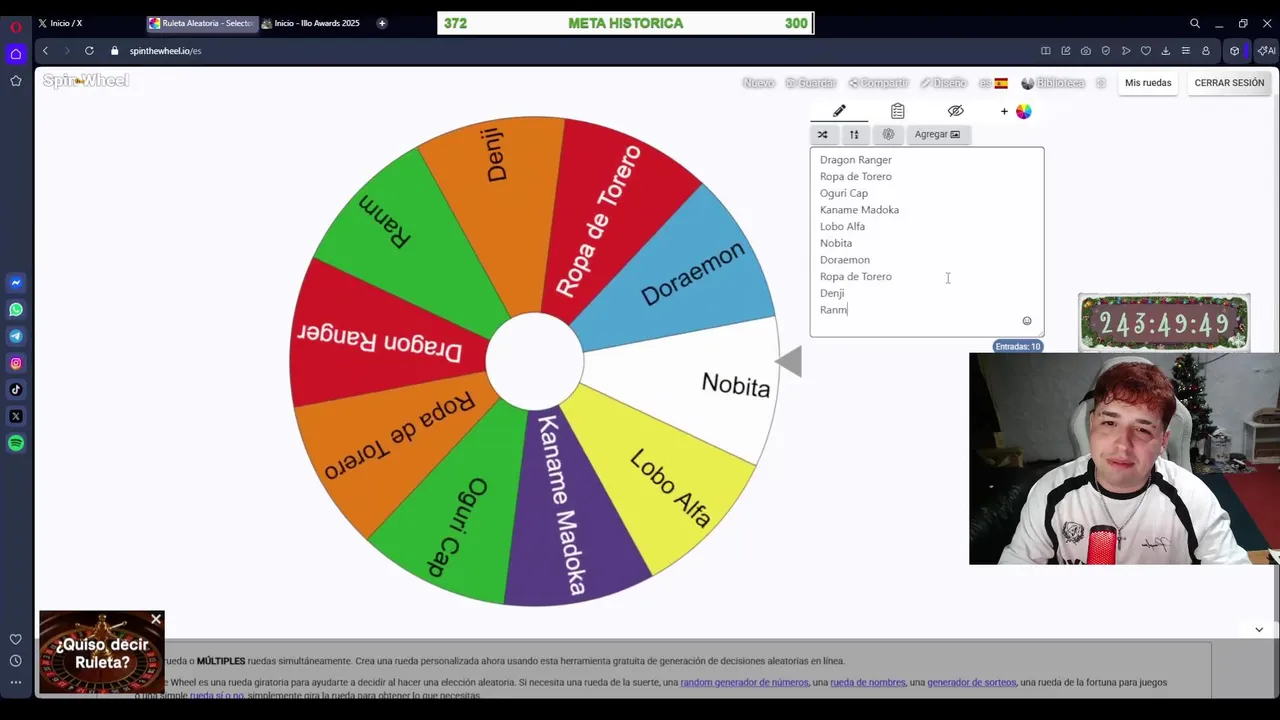
Task: Open the extensions cube icon
Action: point(1235,51)
